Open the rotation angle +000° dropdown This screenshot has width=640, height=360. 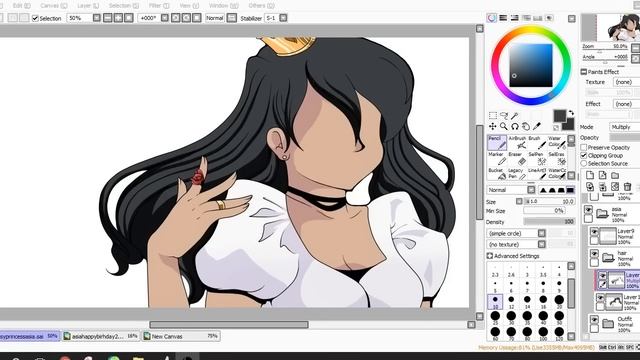(164, 18)
